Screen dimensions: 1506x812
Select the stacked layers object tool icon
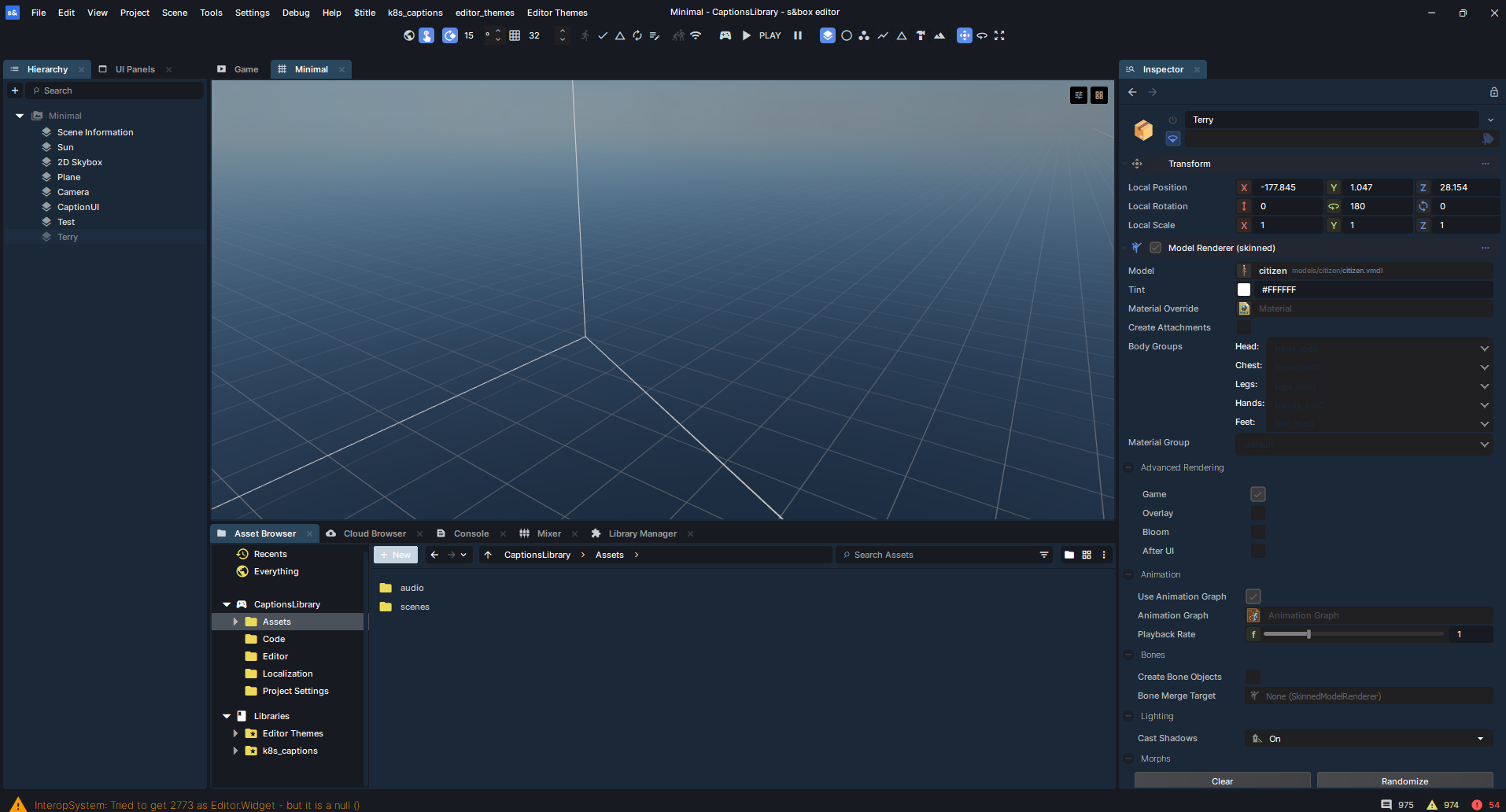[828, 35]
